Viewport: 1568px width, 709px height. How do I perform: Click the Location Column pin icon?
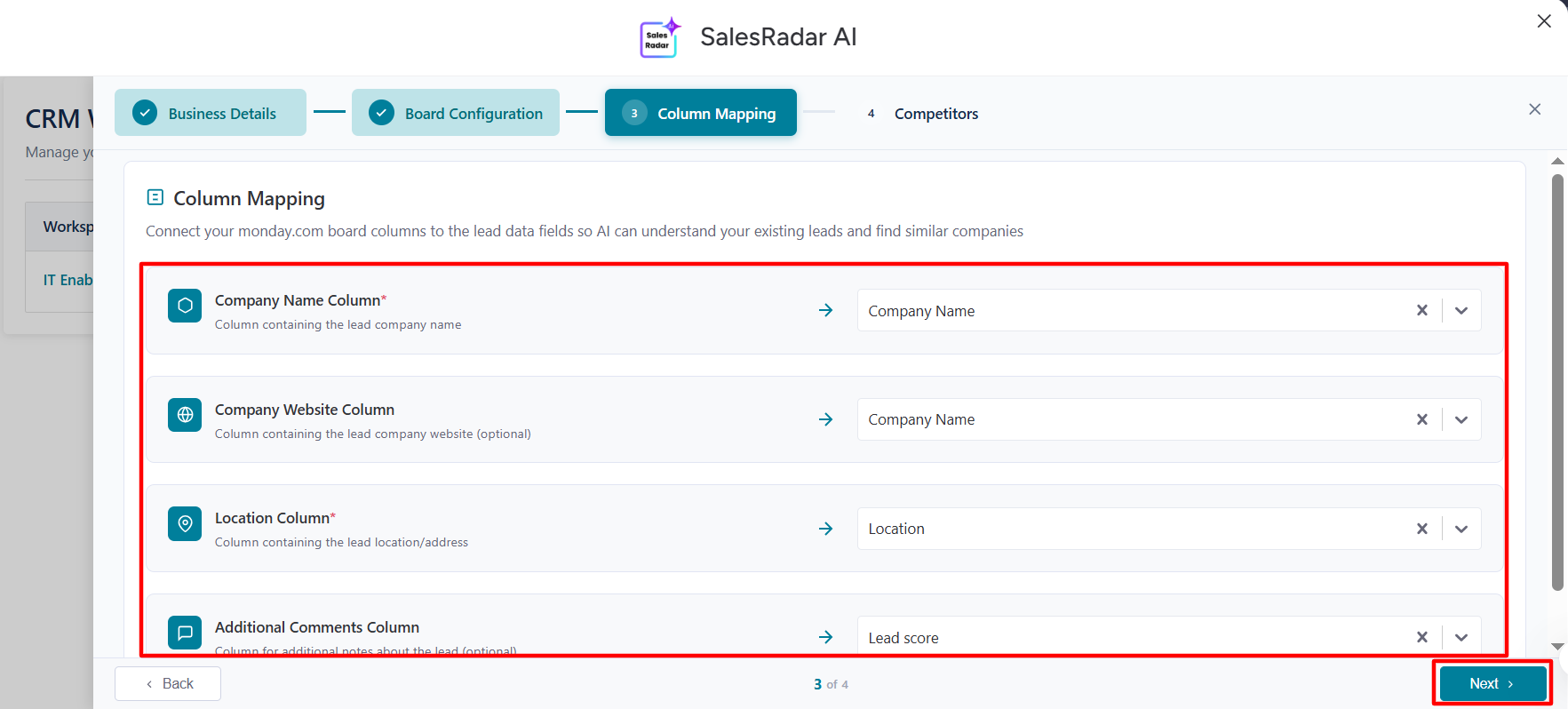pos(185,523)
